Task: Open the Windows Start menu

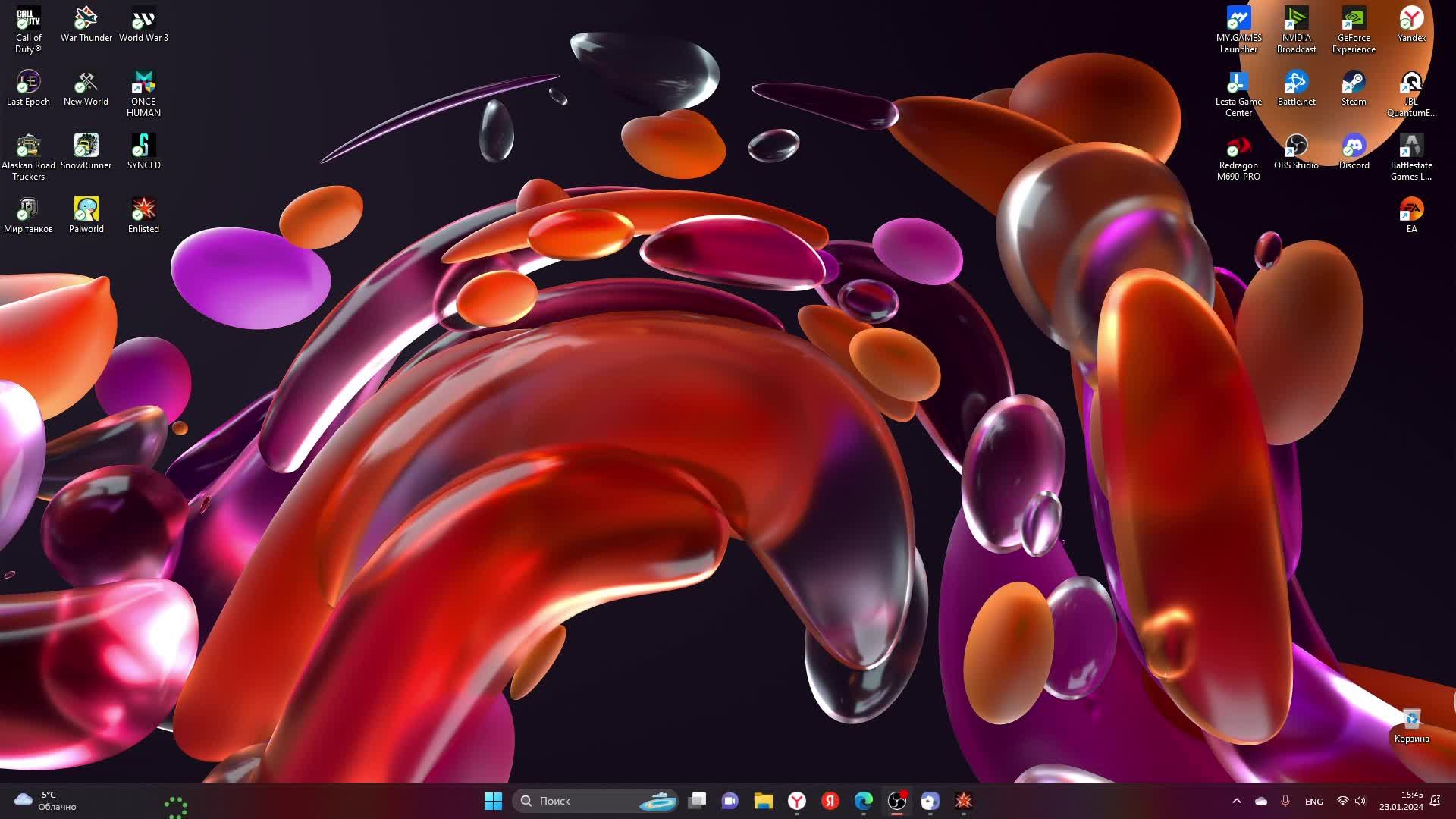Action: 493,801
